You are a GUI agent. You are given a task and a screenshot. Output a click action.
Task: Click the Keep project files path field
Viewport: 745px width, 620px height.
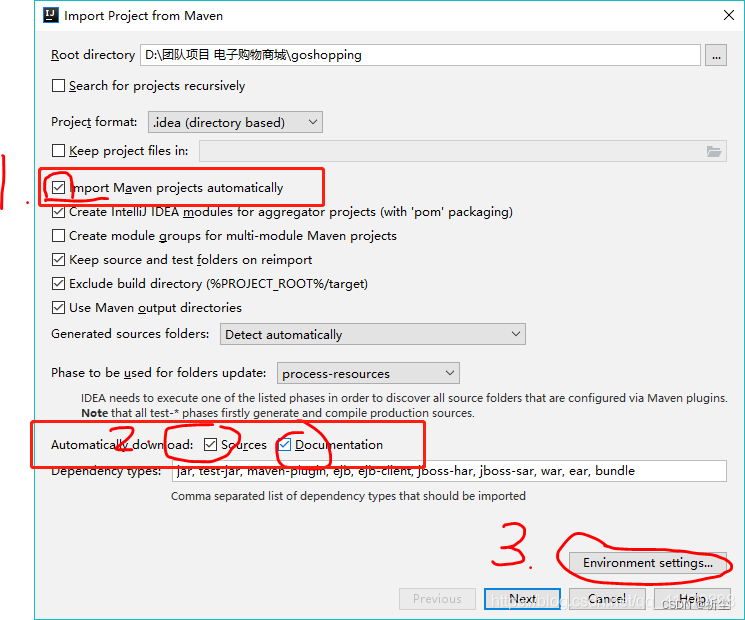(x=463, y=151)
